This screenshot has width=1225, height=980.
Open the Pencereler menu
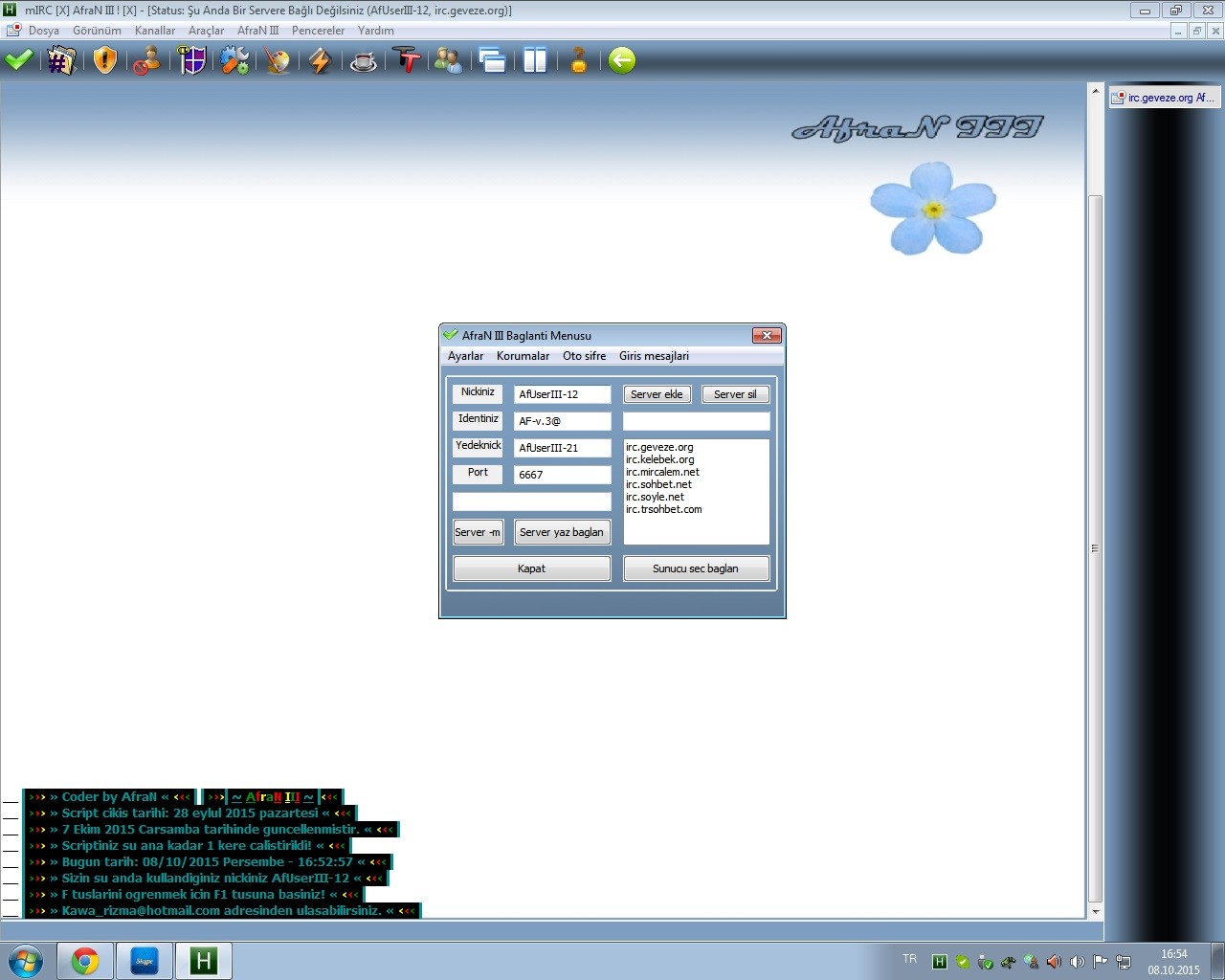pyautogui.click(x=318, y=31)
